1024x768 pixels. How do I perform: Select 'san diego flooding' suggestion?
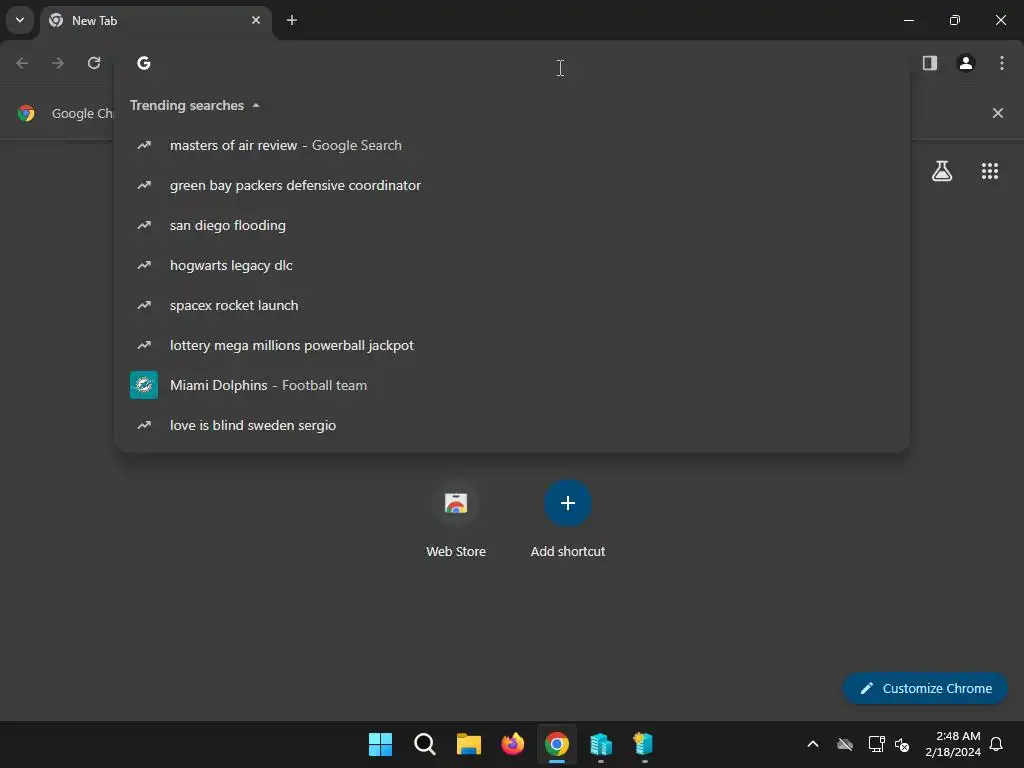pyautogui.click(x=512, y=225)
